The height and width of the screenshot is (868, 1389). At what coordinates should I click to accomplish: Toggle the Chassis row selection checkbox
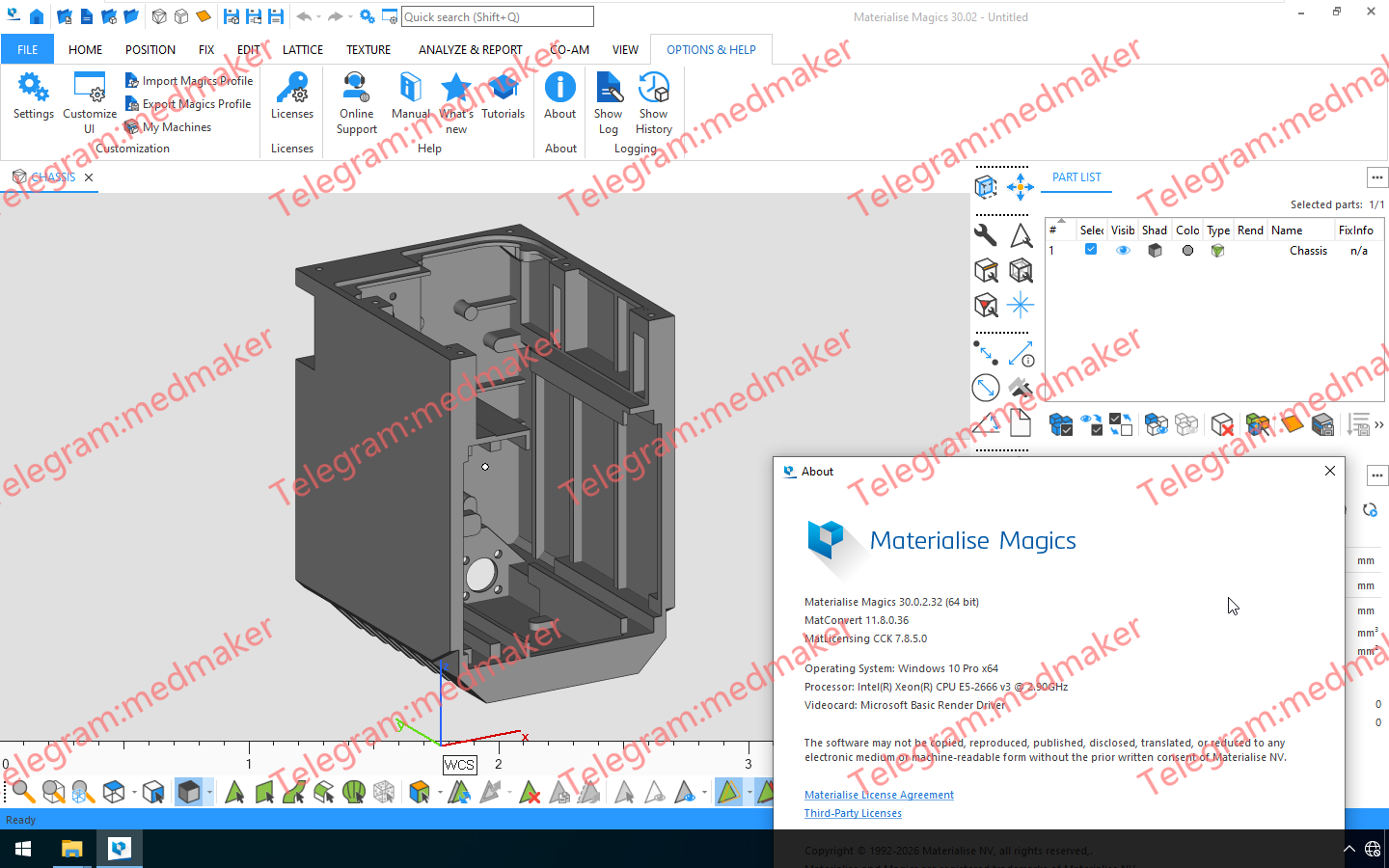(1091, 250)
